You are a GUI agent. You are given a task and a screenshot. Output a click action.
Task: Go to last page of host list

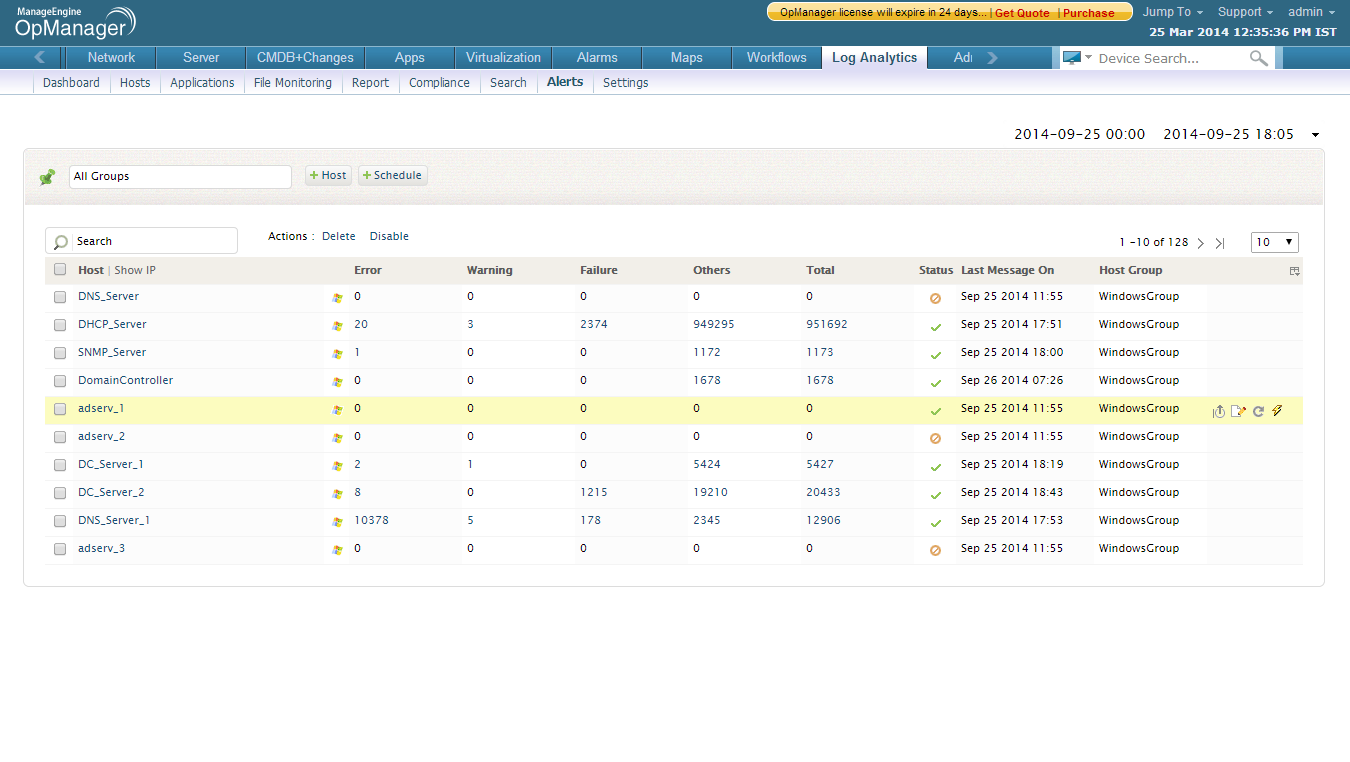pos(1220,243)
